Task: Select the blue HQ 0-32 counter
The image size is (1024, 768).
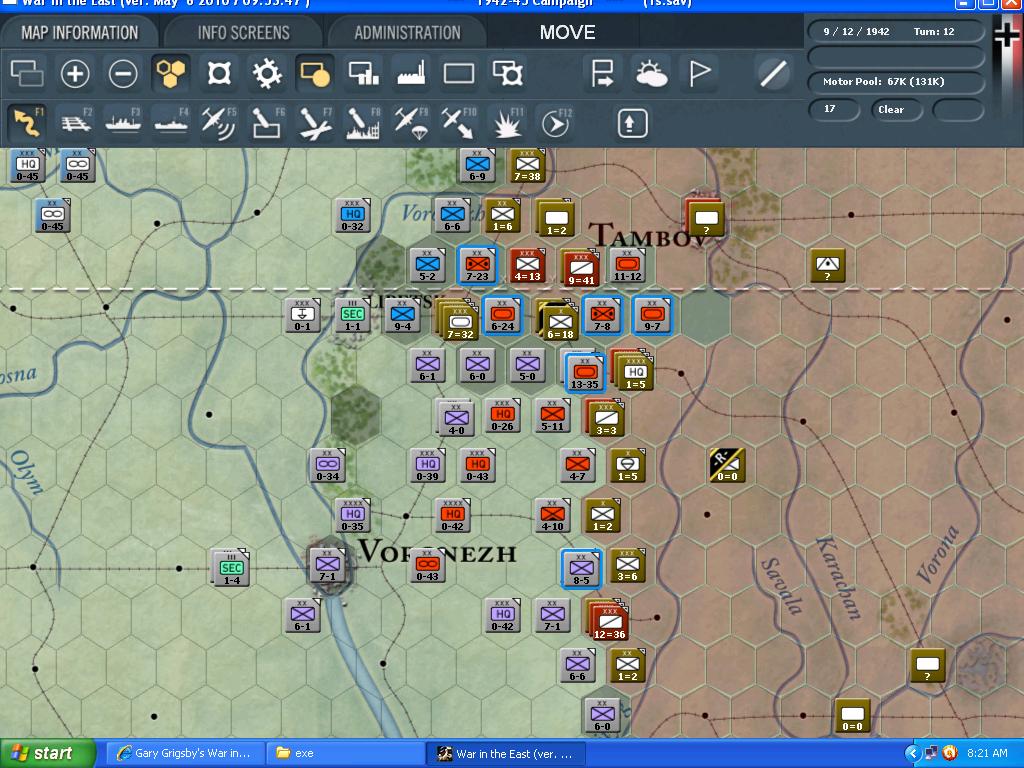Action: pyautogui.click(x=353, y=216)
